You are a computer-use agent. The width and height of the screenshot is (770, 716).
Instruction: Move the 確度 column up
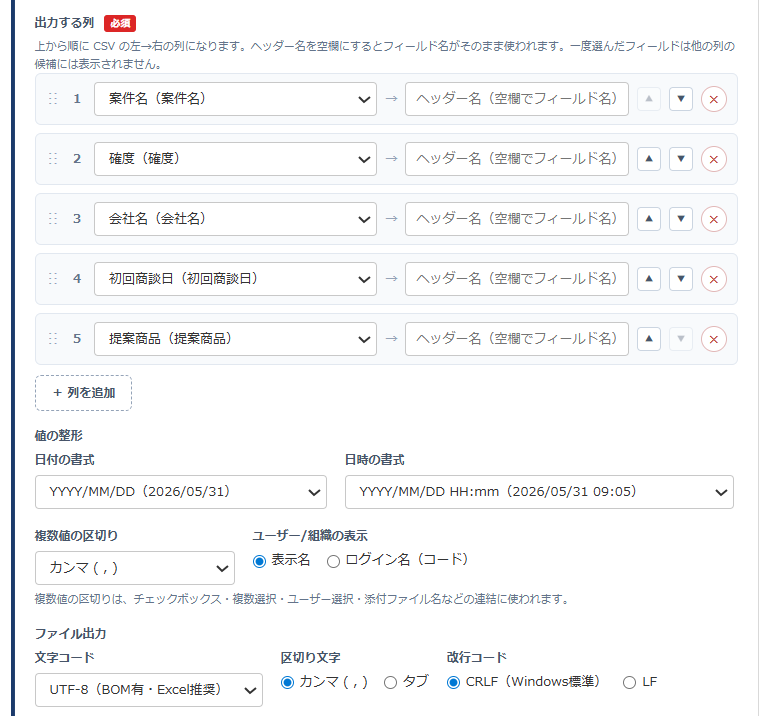[649, 159]
